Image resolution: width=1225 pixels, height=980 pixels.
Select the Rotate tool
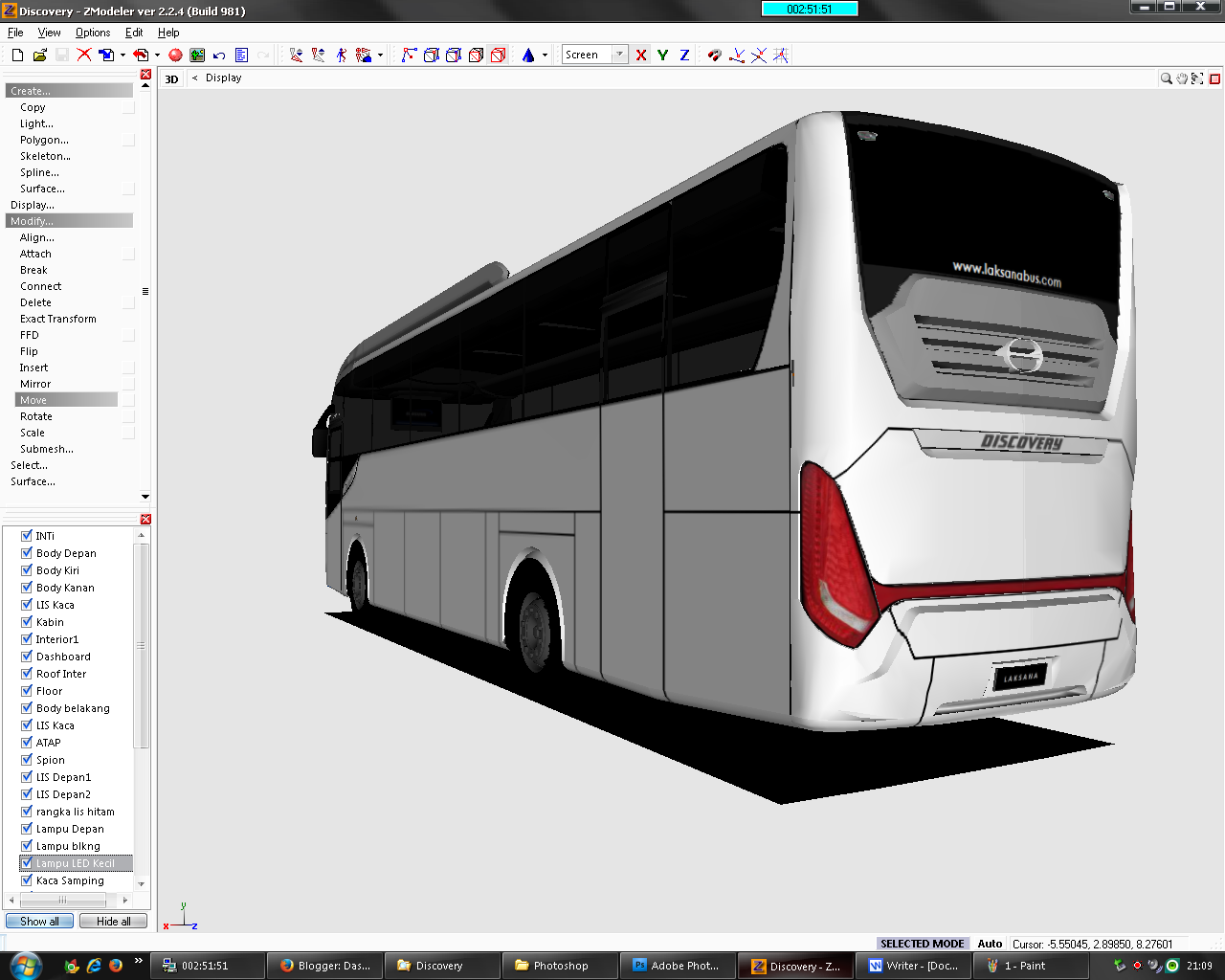(36, 416)
